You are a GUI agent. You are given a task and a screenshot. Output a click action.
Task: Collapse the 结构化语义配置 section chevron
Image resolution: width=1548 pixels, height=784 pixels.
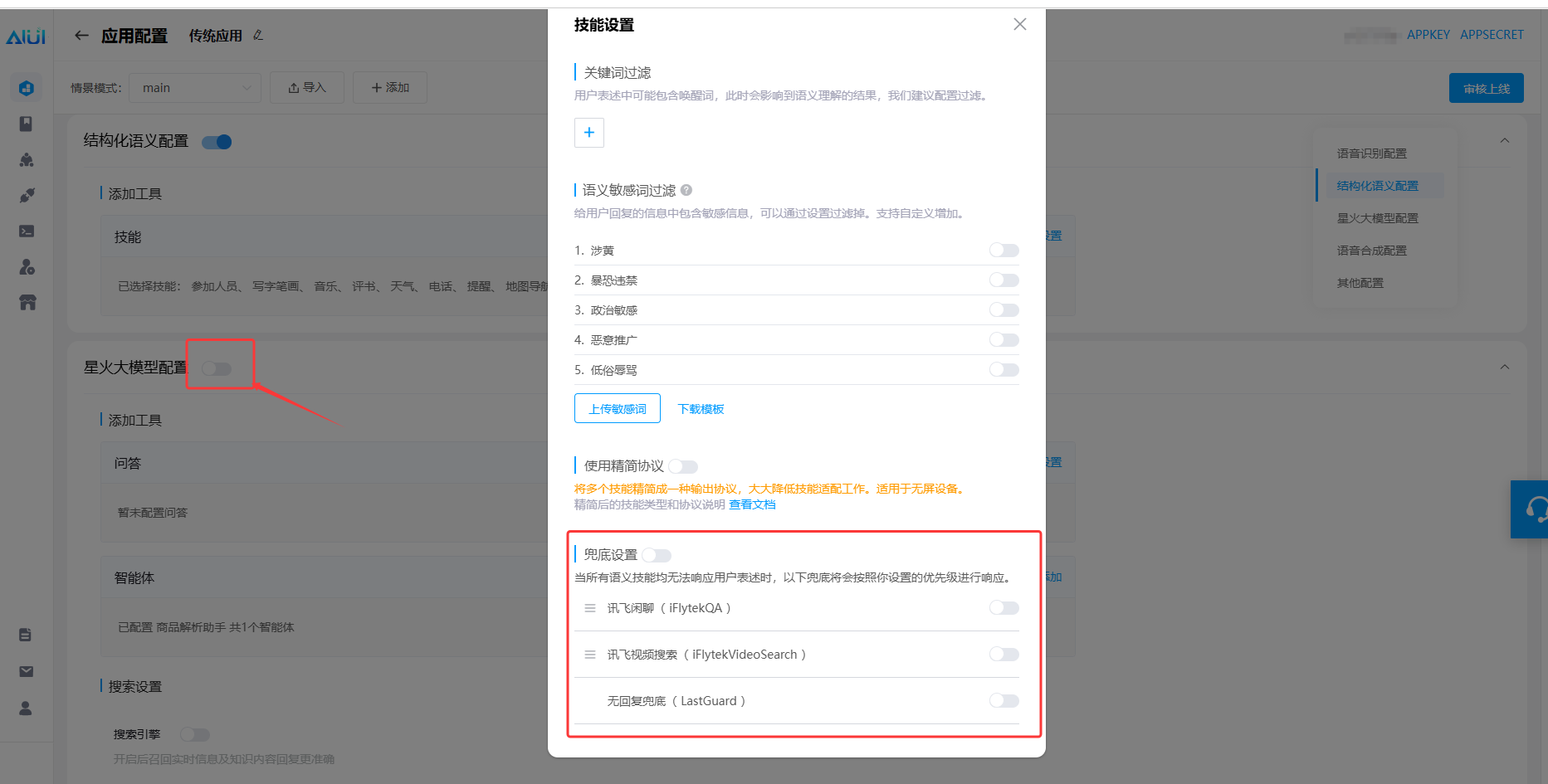[x=1504, y=141]
